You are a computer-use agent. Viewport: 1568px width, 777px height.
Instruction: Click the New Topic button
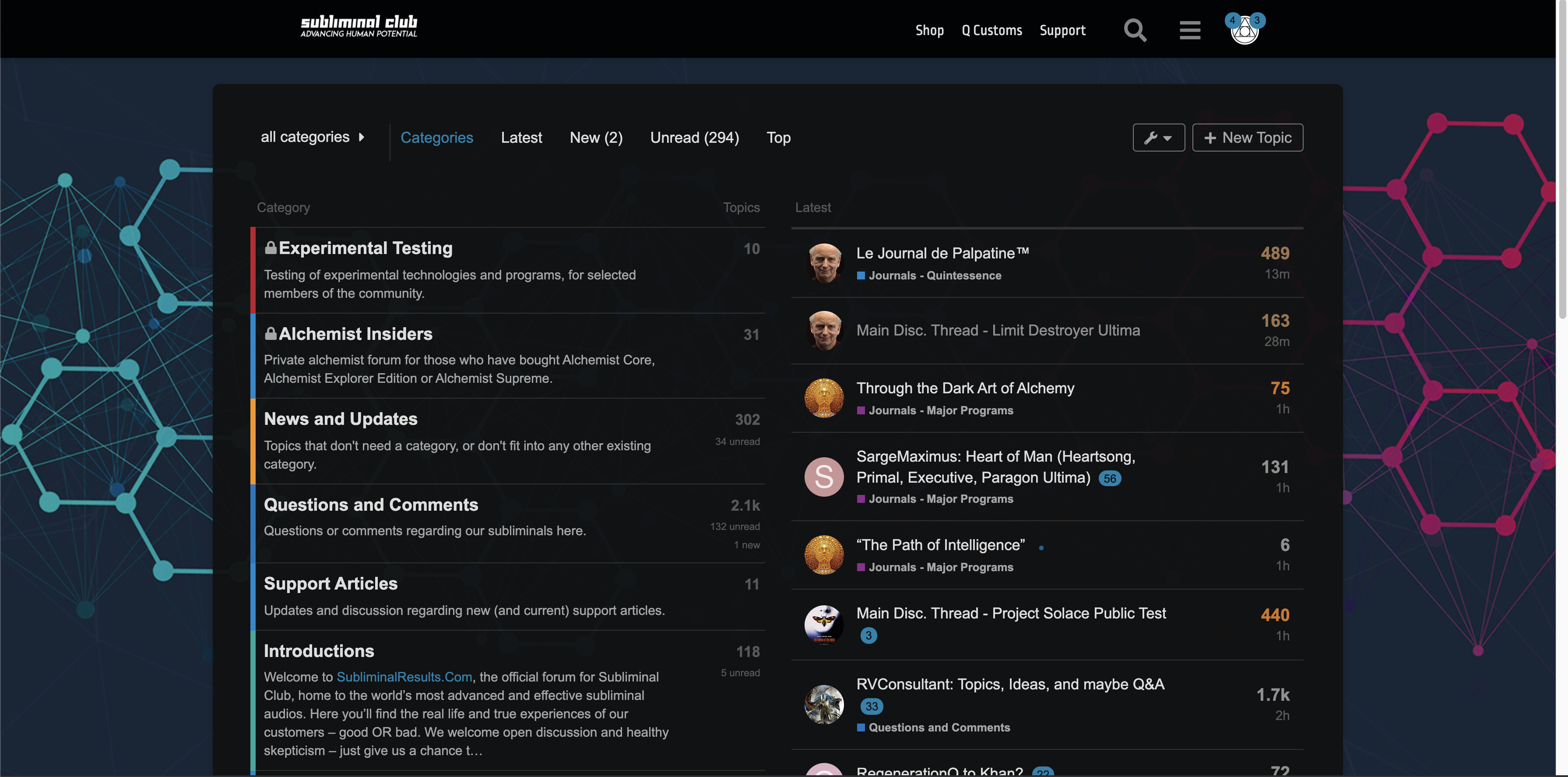pos(1247,138)
